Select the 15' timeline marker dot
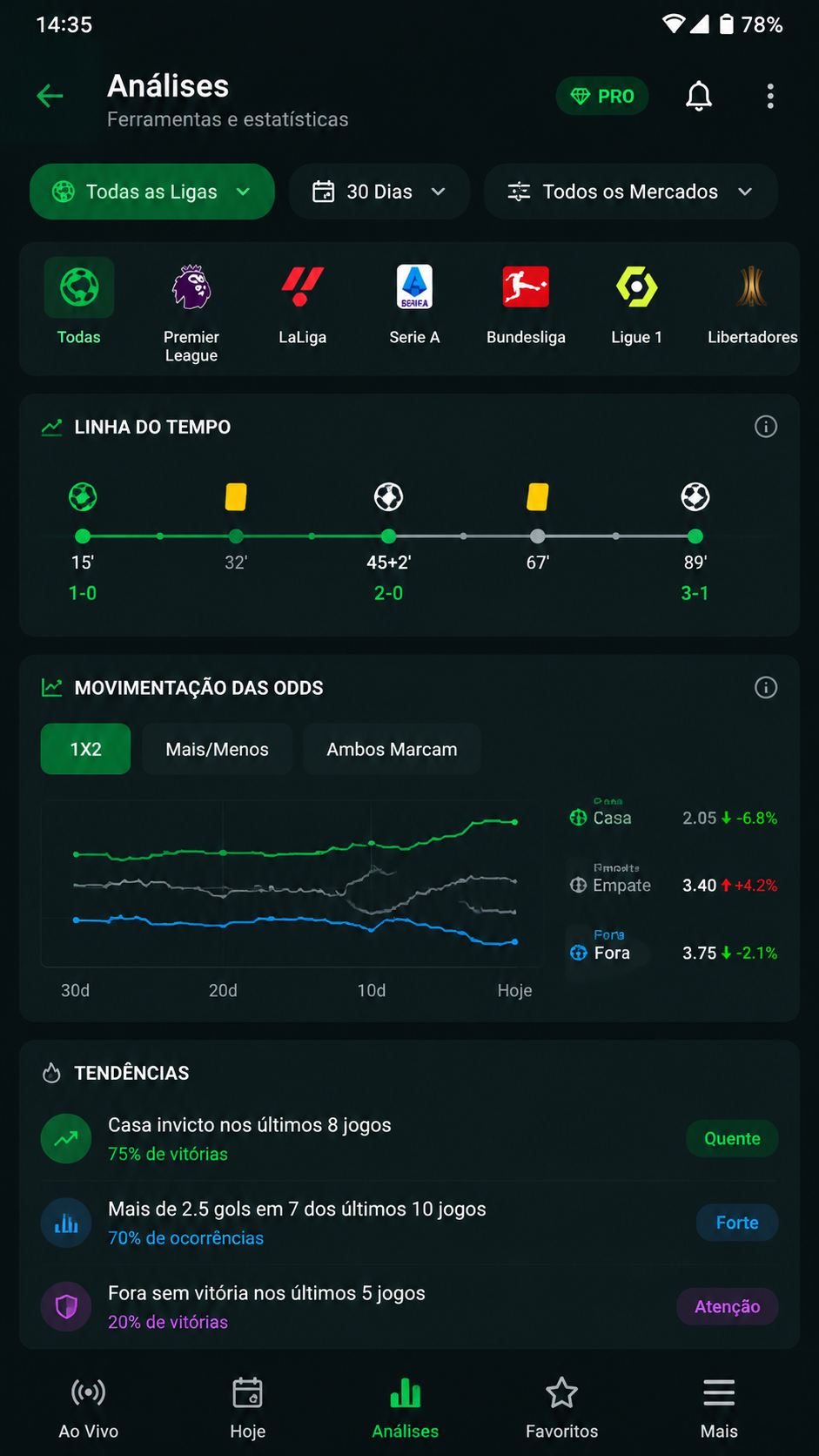The height and width of the screenshot is (1456, 819). [83, 536]
